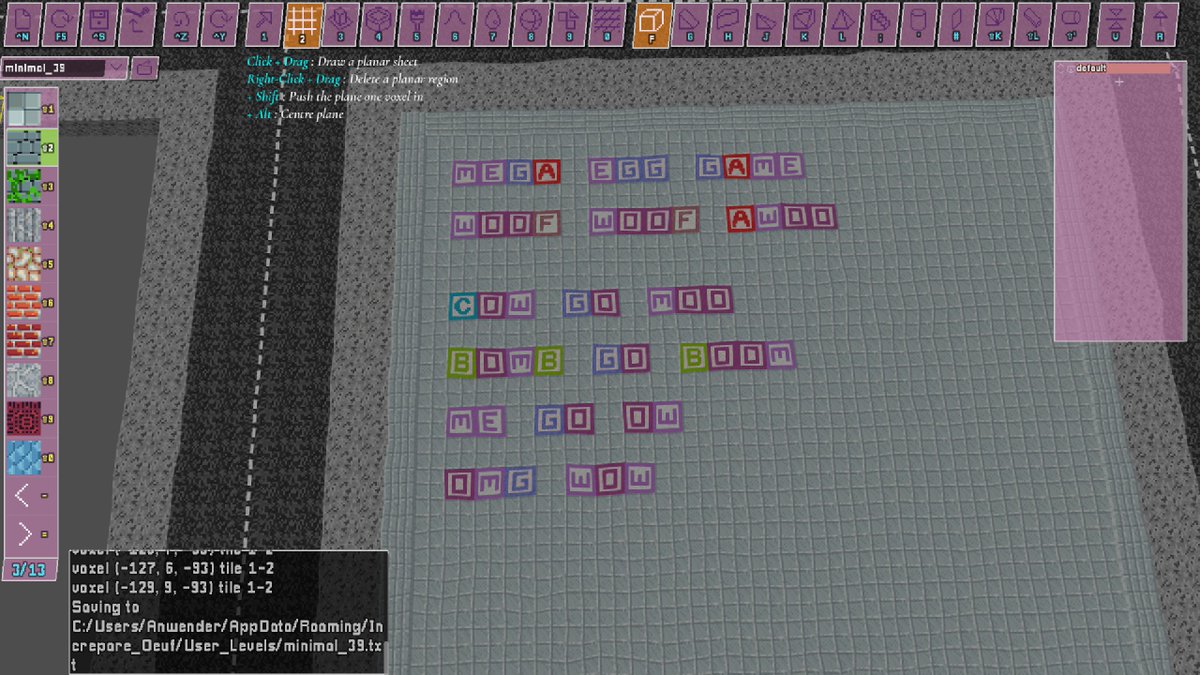Click the Reload icon labeled F5
1200x675 pixels.
point(61,24)
